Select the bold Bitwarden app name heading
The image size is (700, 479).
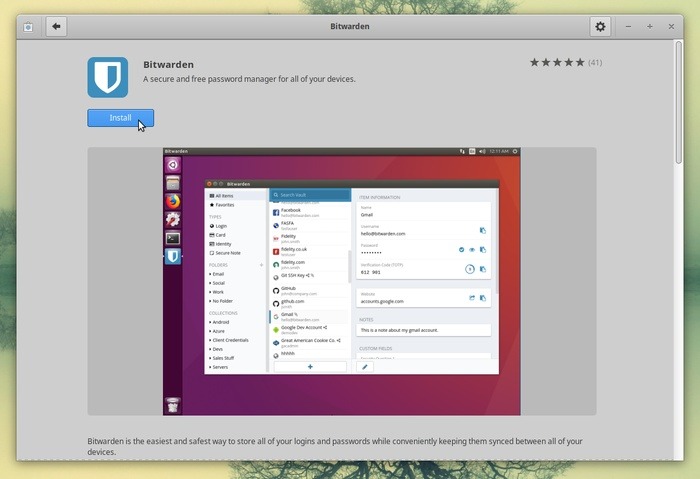(x=168, y=65)
